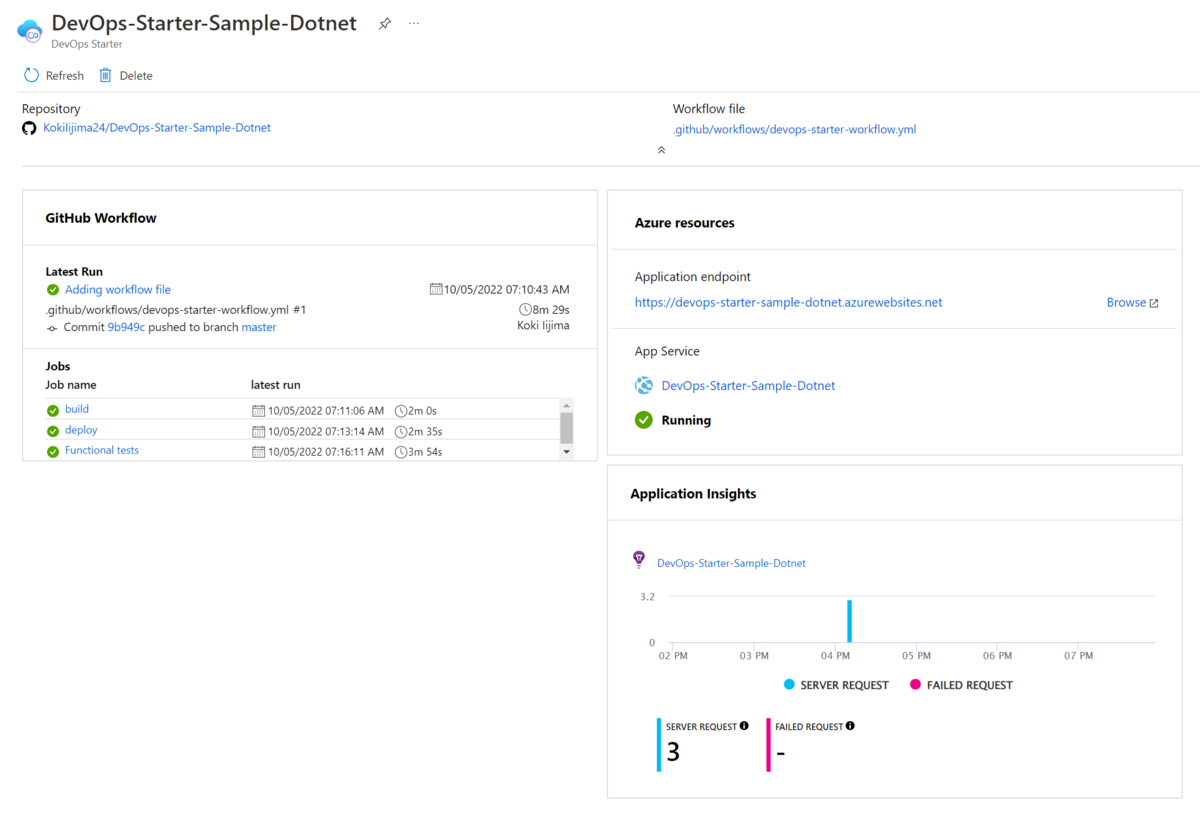This screenshot has width=1200, height=817.
Task: Click the App Service icon
Action: 644,386
